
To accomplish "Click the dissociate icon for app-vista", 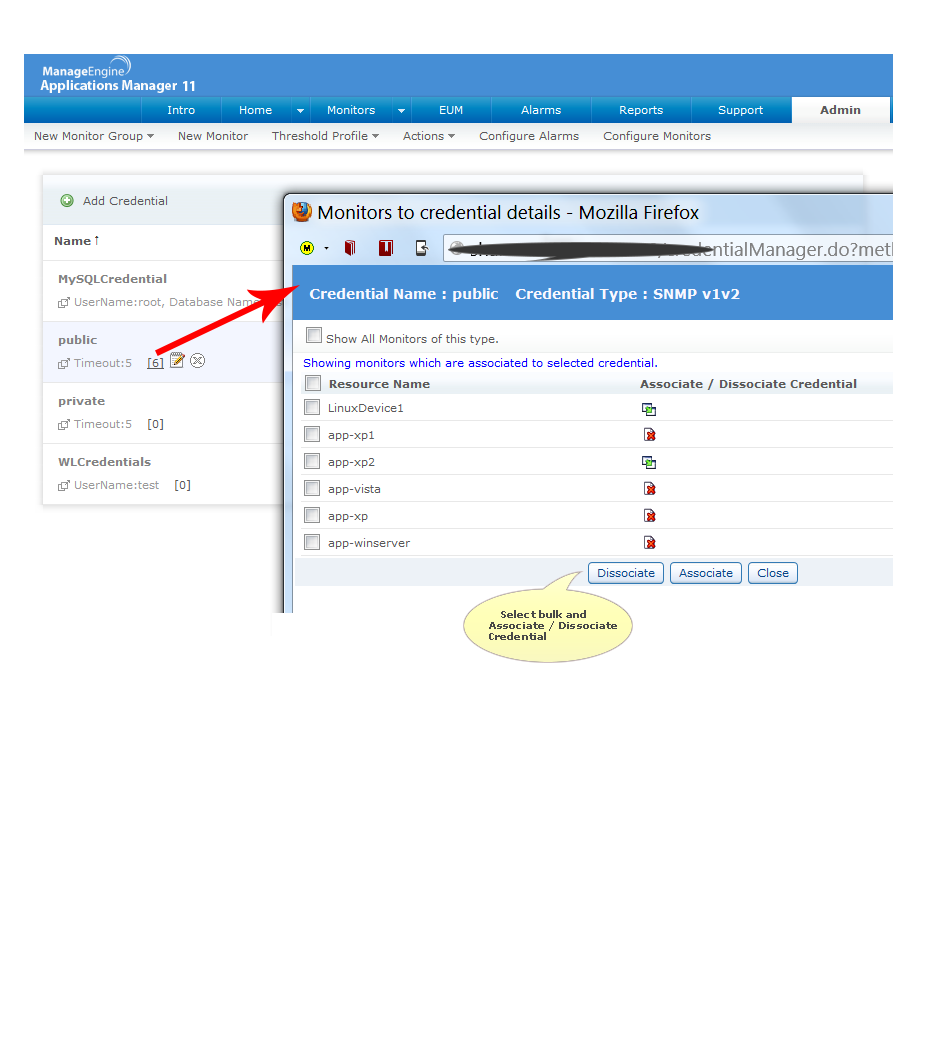I will (x=649, y=489).
